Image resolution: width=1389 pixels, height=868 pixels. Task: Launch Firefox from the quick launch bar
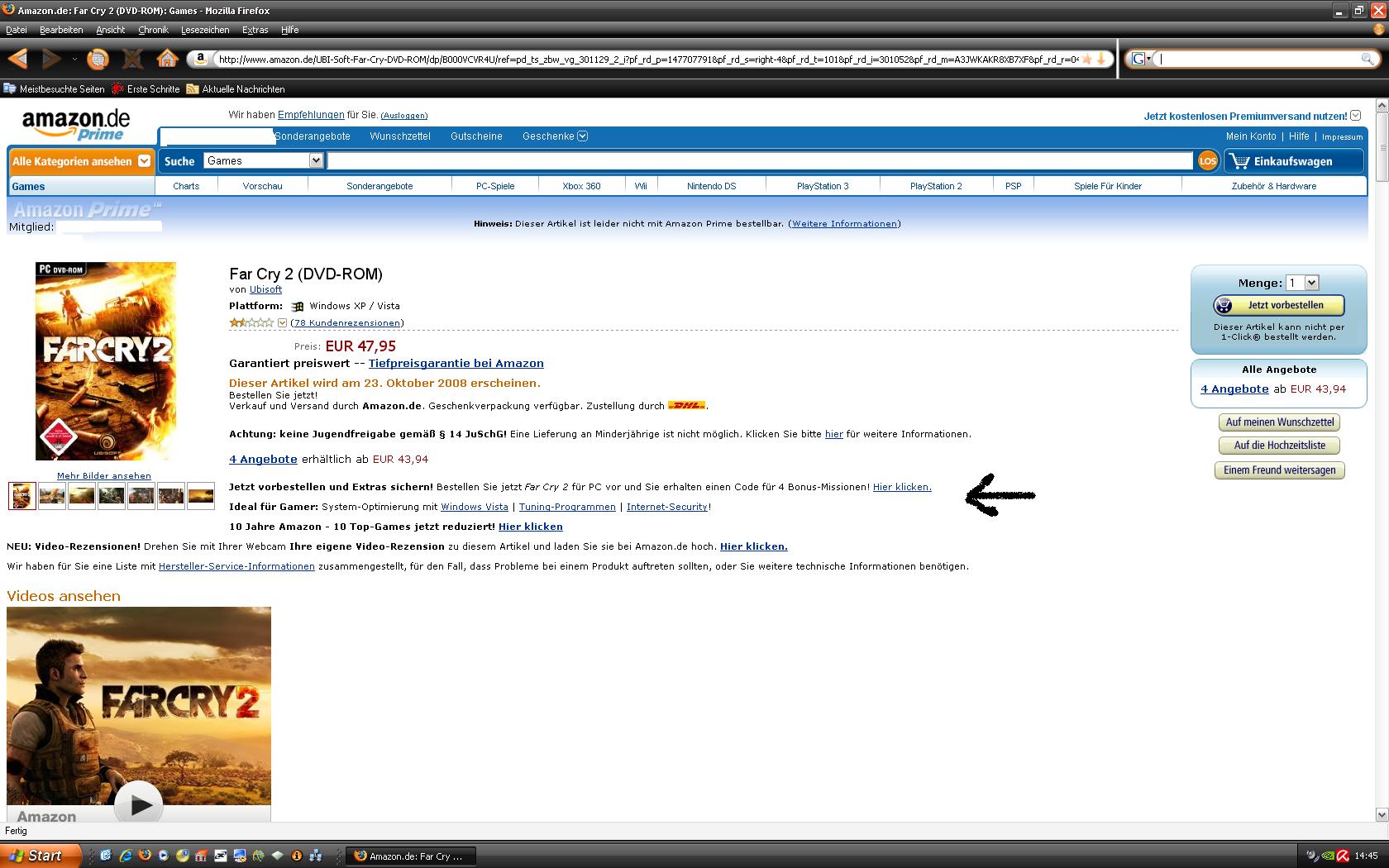pyautogui.click(x=145, y=856)
